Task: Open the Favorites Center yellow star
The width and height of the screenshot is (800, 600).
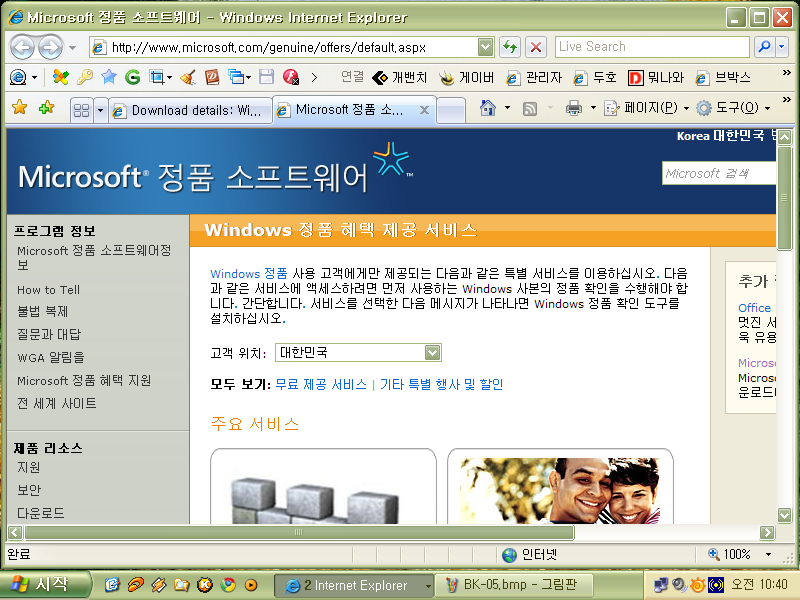Action: point(19,108)
